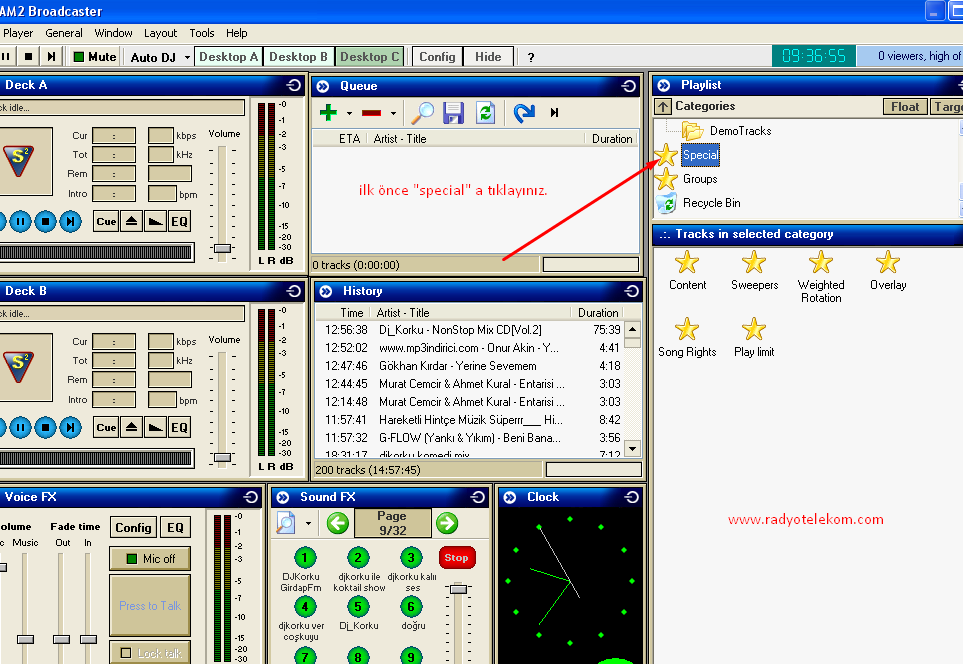Toggle the Mute button in toolbar
The width and height of the screenshot is (963, 664).
coord(95,57)
